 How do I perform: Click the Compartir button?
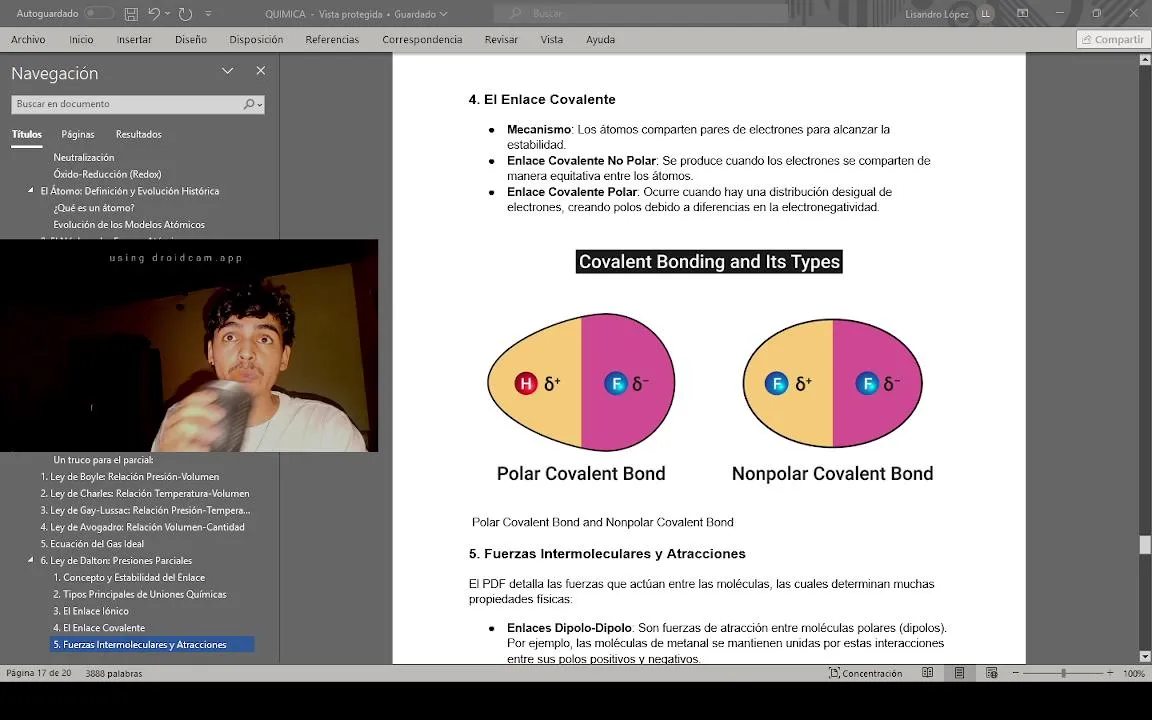click(x=1112, y=40)
